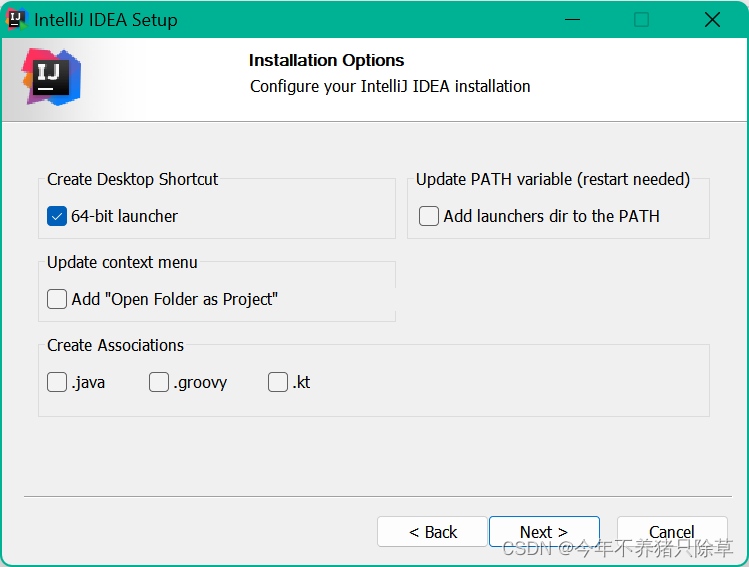Go to previous step with Back button
This screenshot has width=749, height=567.
[x=432, y=532]
